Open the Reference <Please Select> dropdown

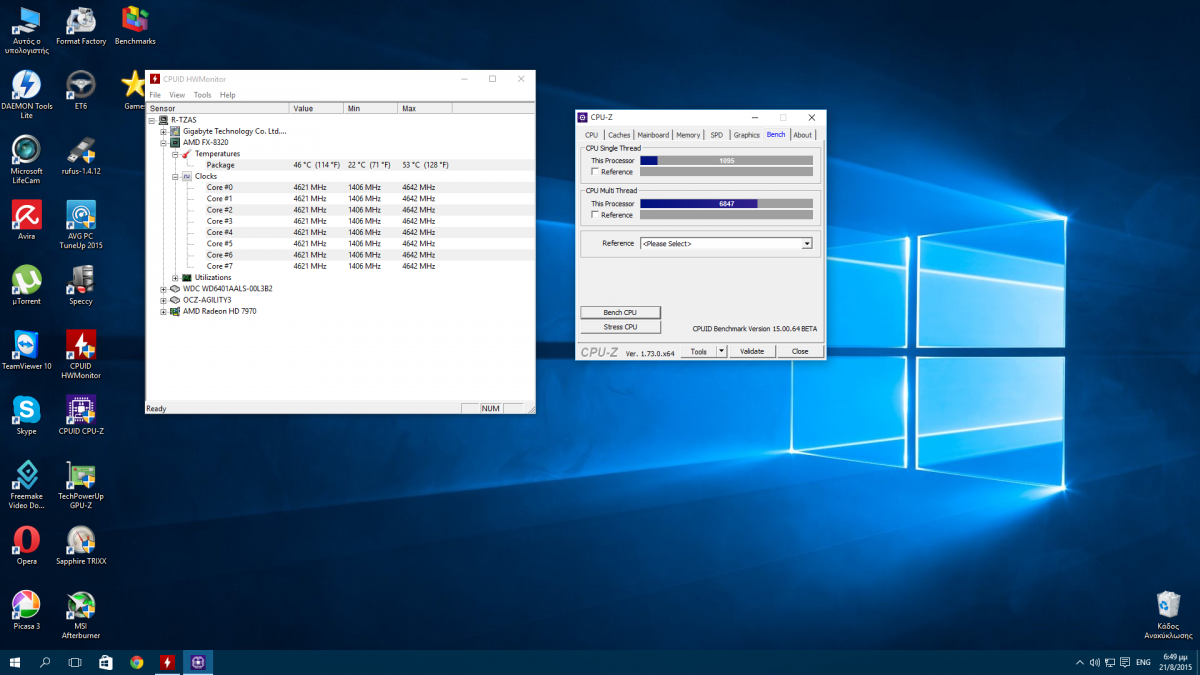coord(726,243)
